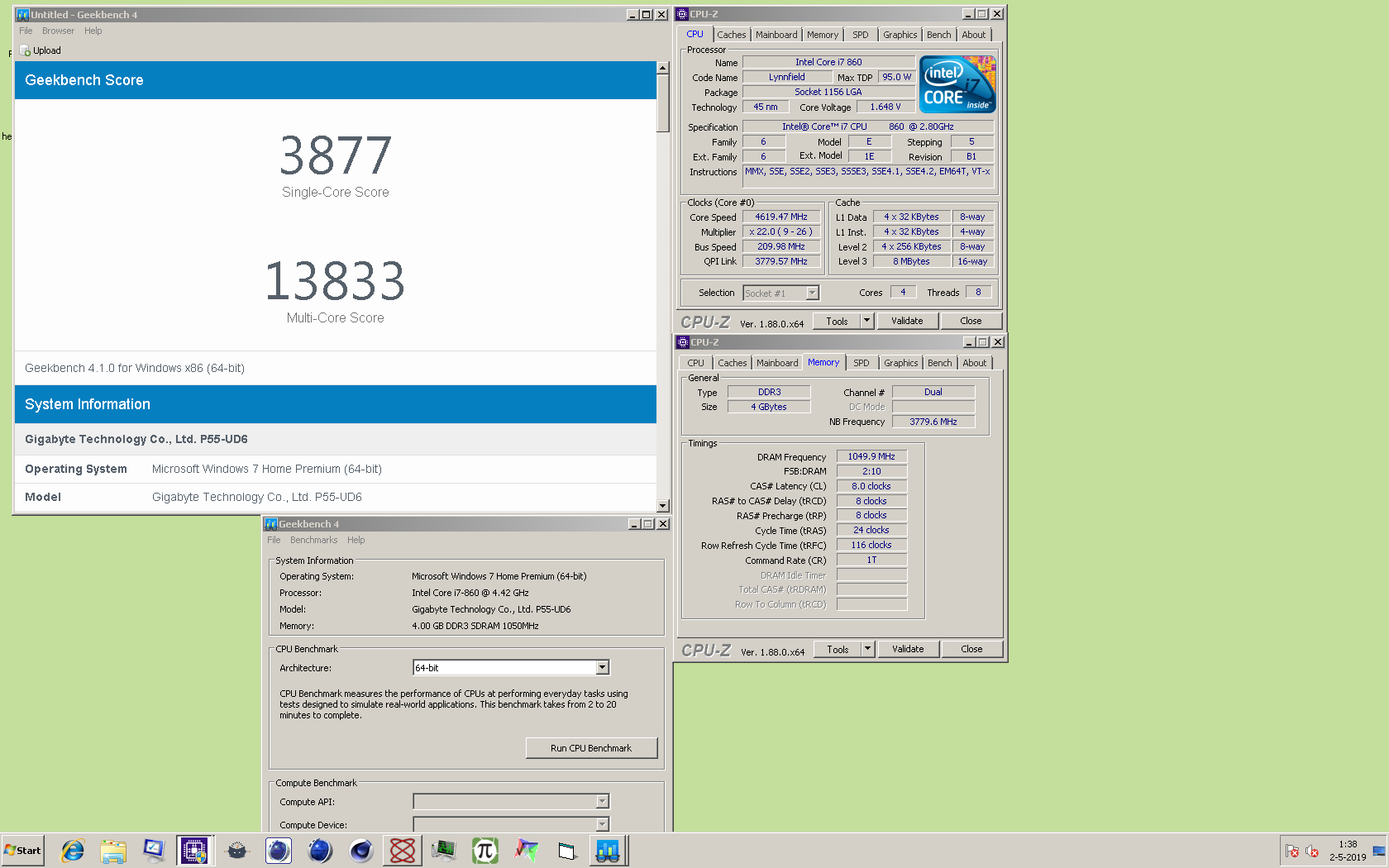Switch to the CPU-Z taskbar button

194,850
